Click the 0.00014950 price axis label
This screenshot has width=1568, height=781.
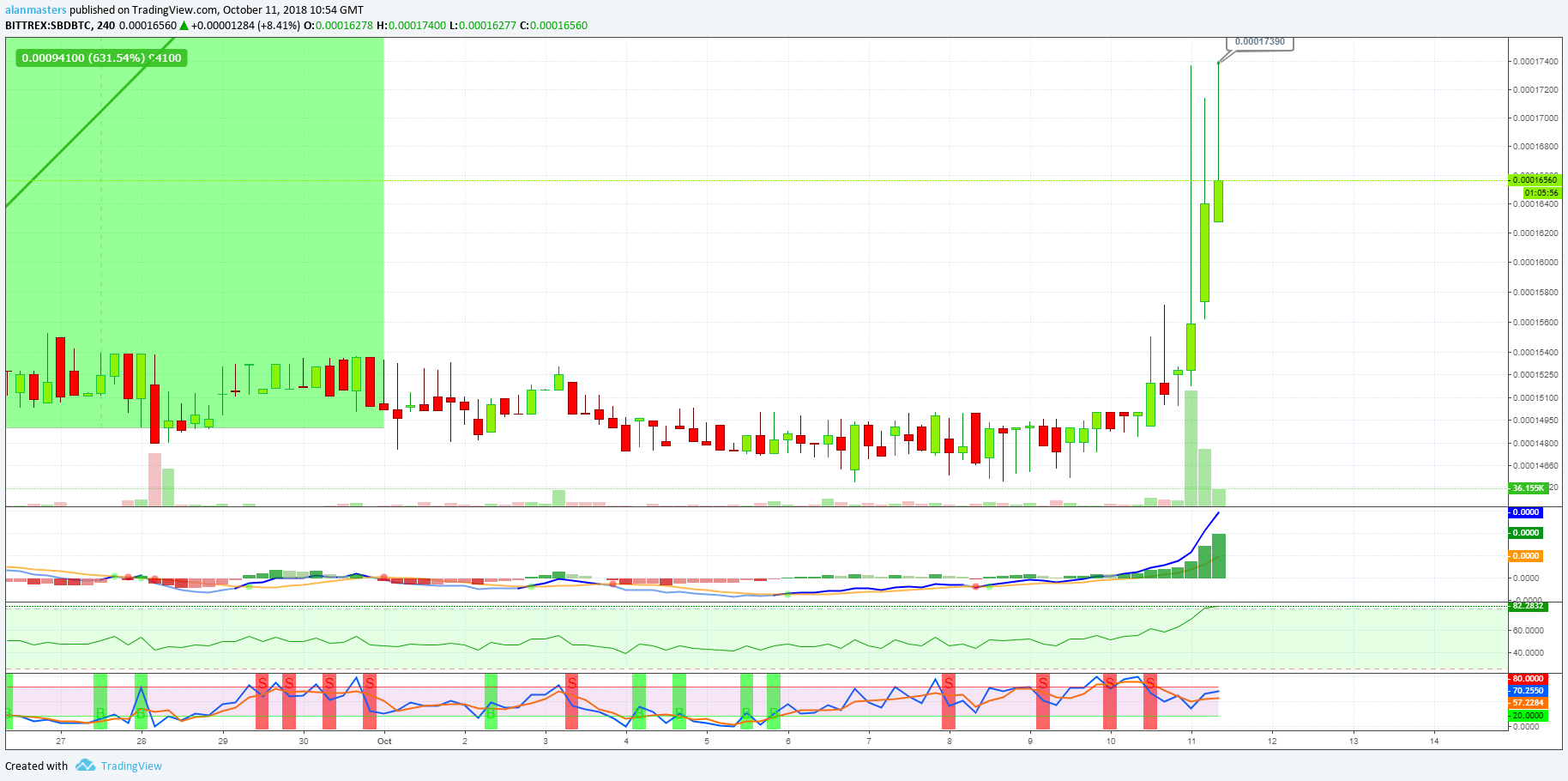(x=1535, y=421)
